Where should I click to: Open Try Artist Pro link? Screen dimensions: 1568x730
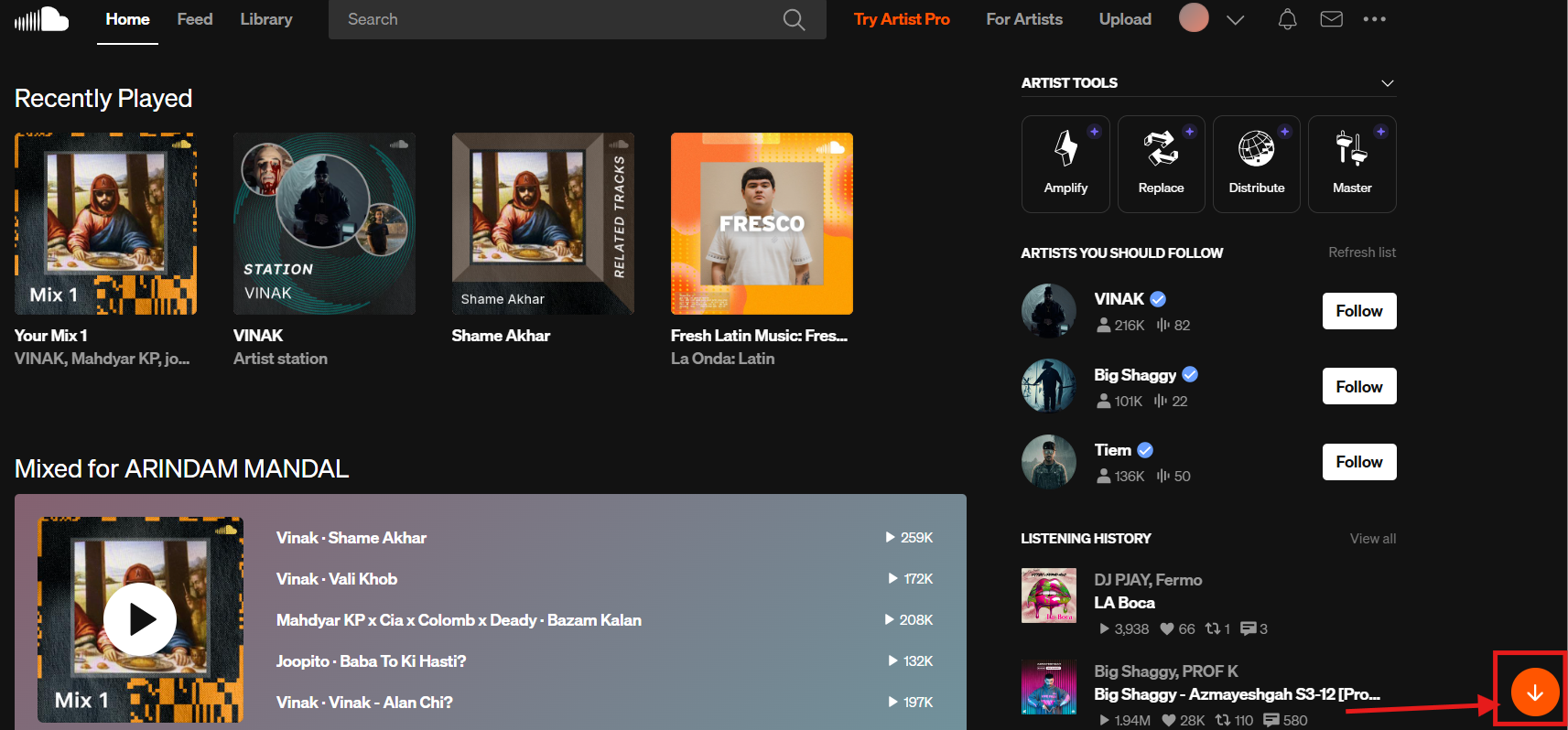[x=902, y=19]
